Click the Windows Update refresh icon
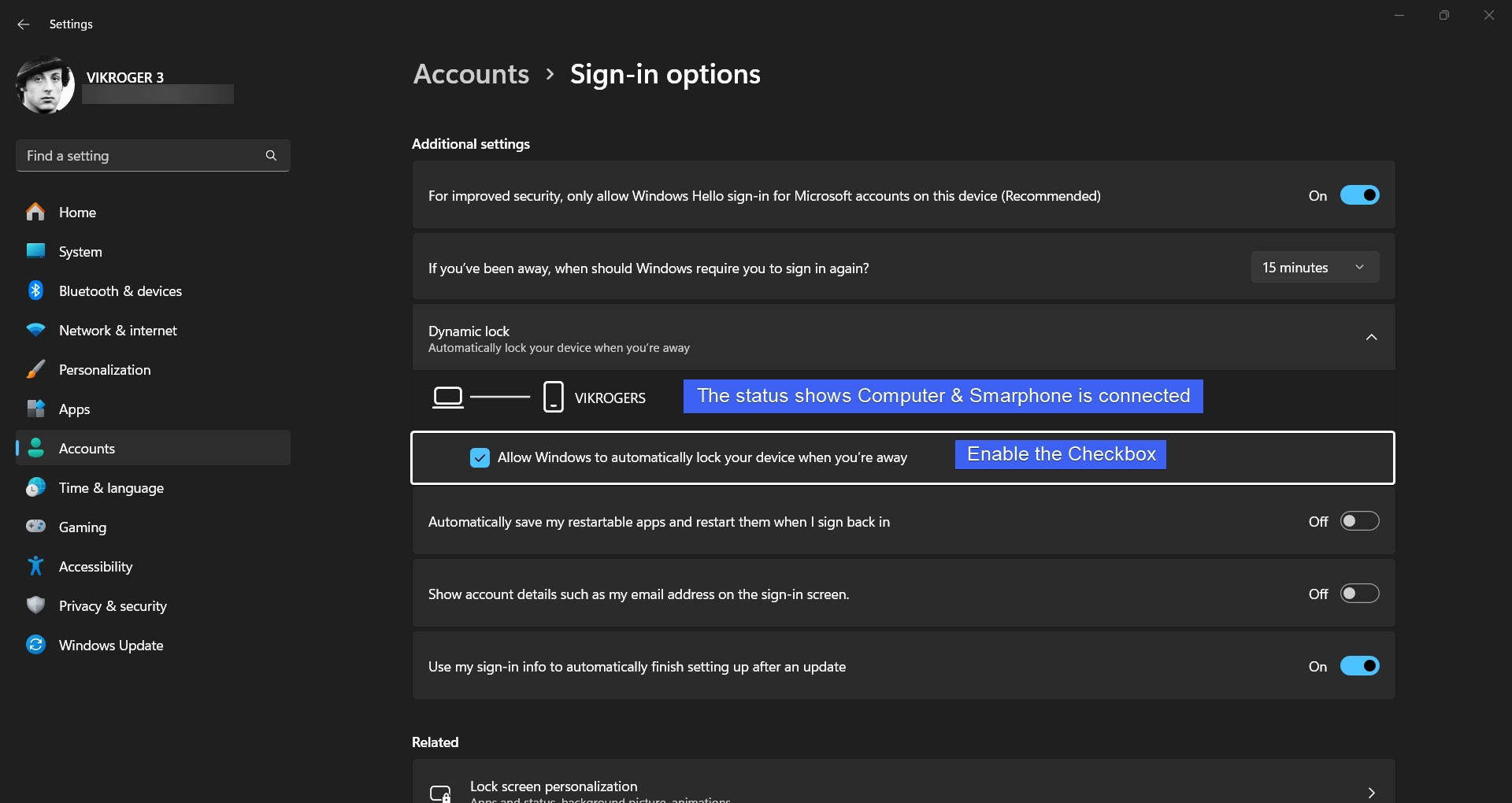The height and width of the screenshot is (803, 1512). [x=35, y=645]
